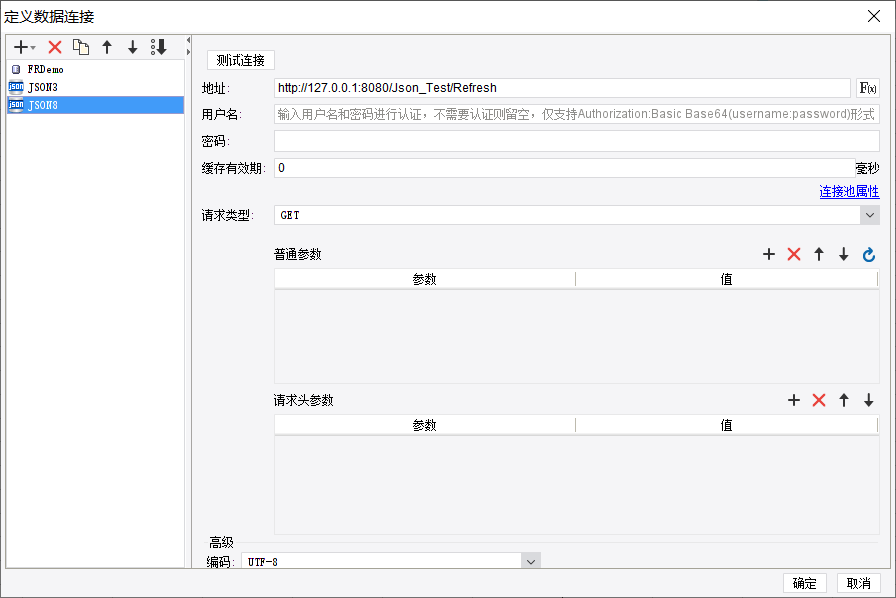Open the add data connection plus menu
Image resolution: width=896 pixels, height=598 pixels.
(x=25, y=47)
